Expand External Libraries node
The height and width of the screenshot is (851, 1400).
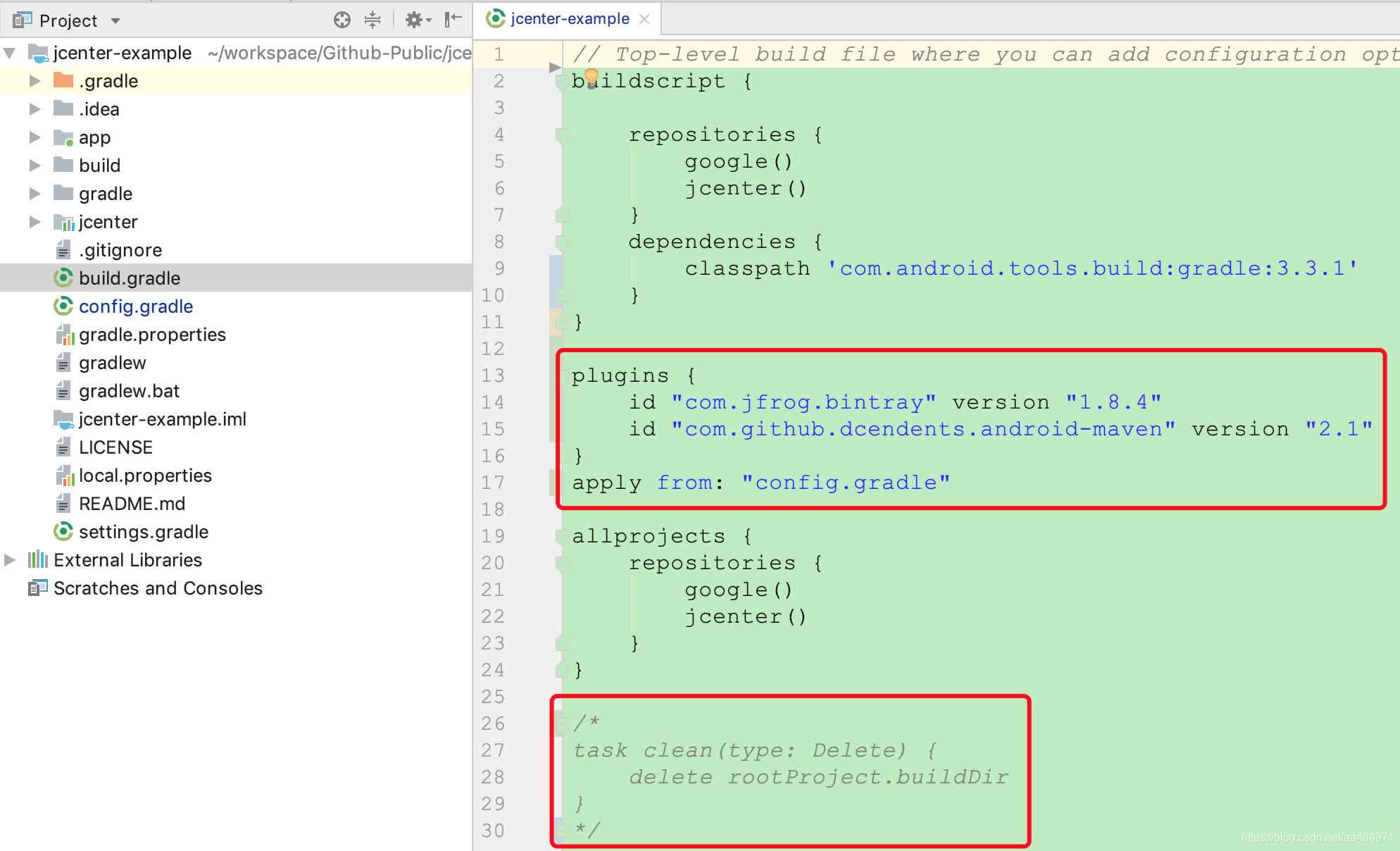10,560
